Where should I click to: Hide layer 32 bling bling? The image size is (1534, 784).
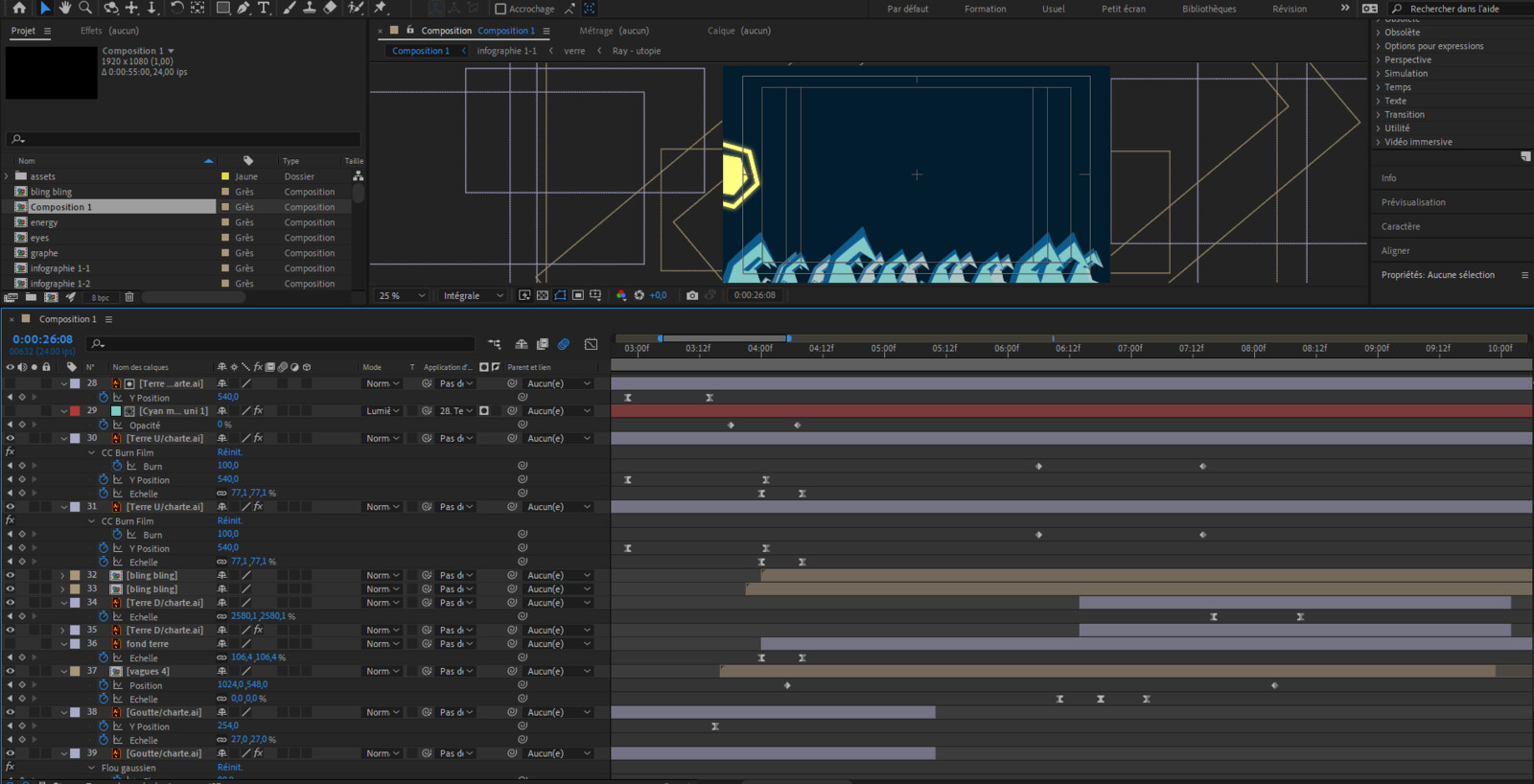pyautogui.click(x=11, y=575)
